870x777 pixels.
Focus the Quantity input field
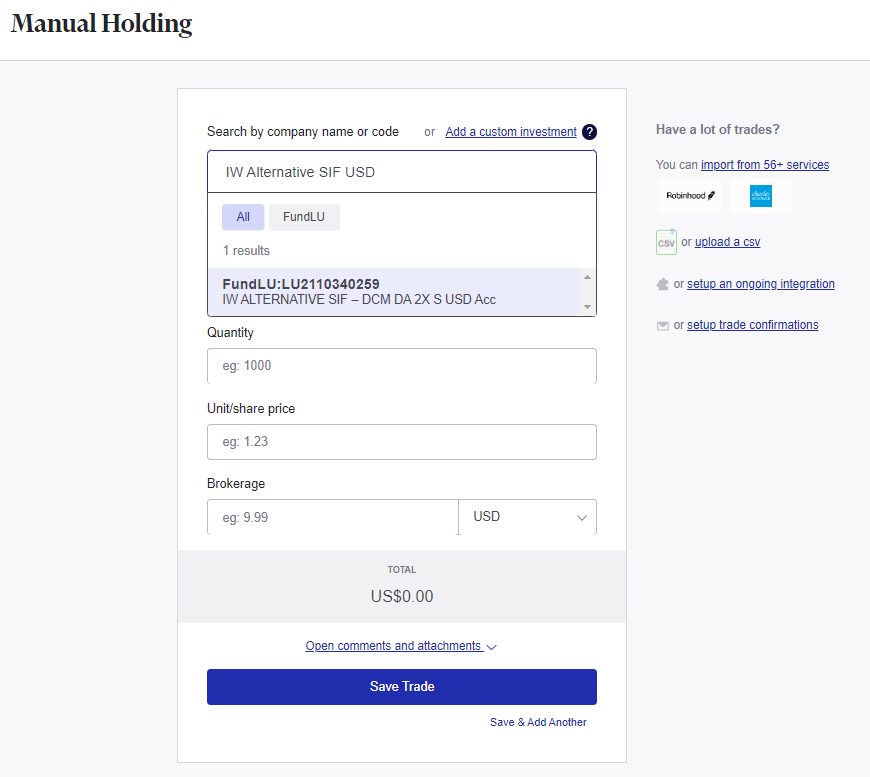tap(402, 366)
